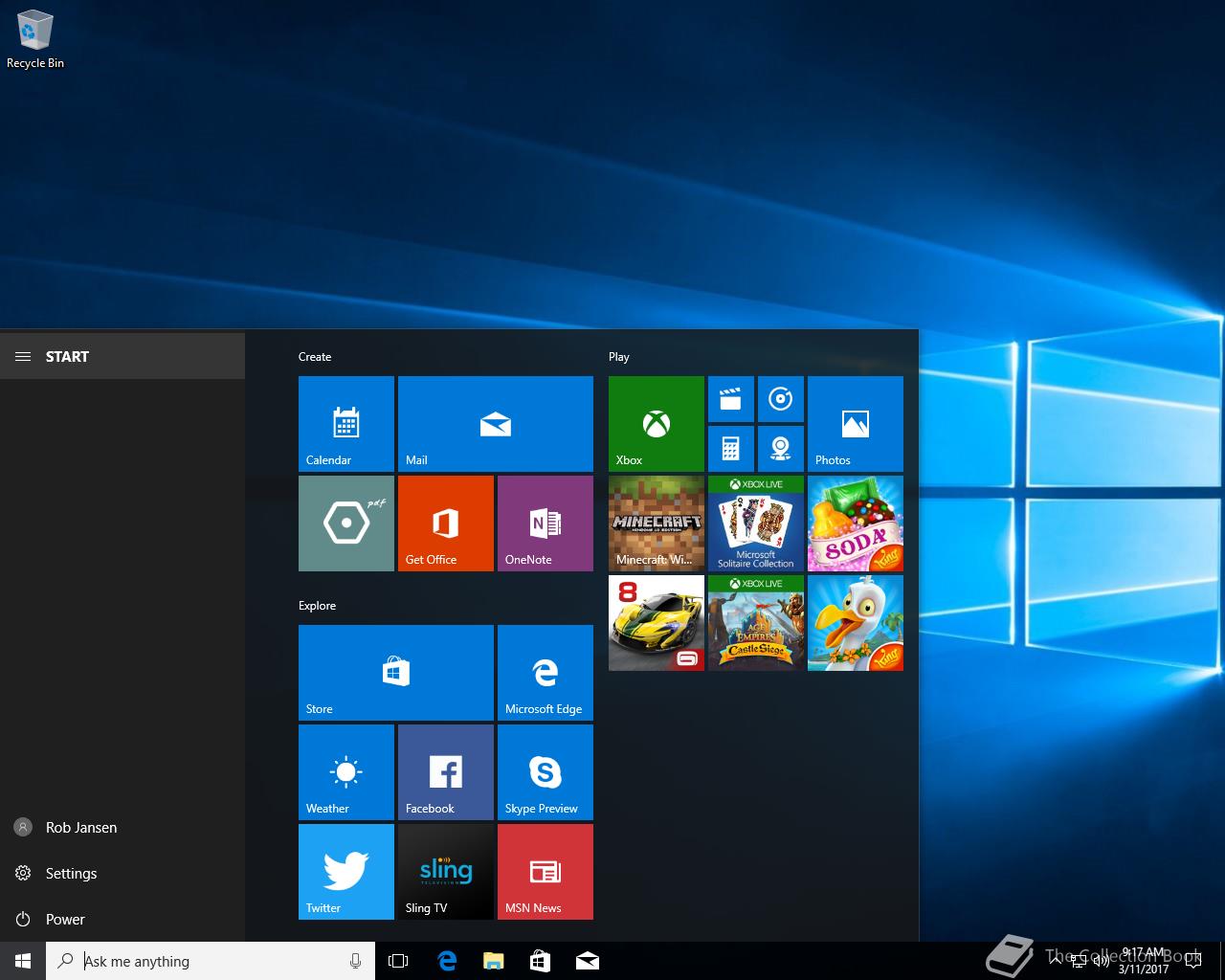Image resolution: width=1225 pixels, height=980 pixels.
Task: Launch the Candy Crush Soda tile
Action: tap(856, 523)
